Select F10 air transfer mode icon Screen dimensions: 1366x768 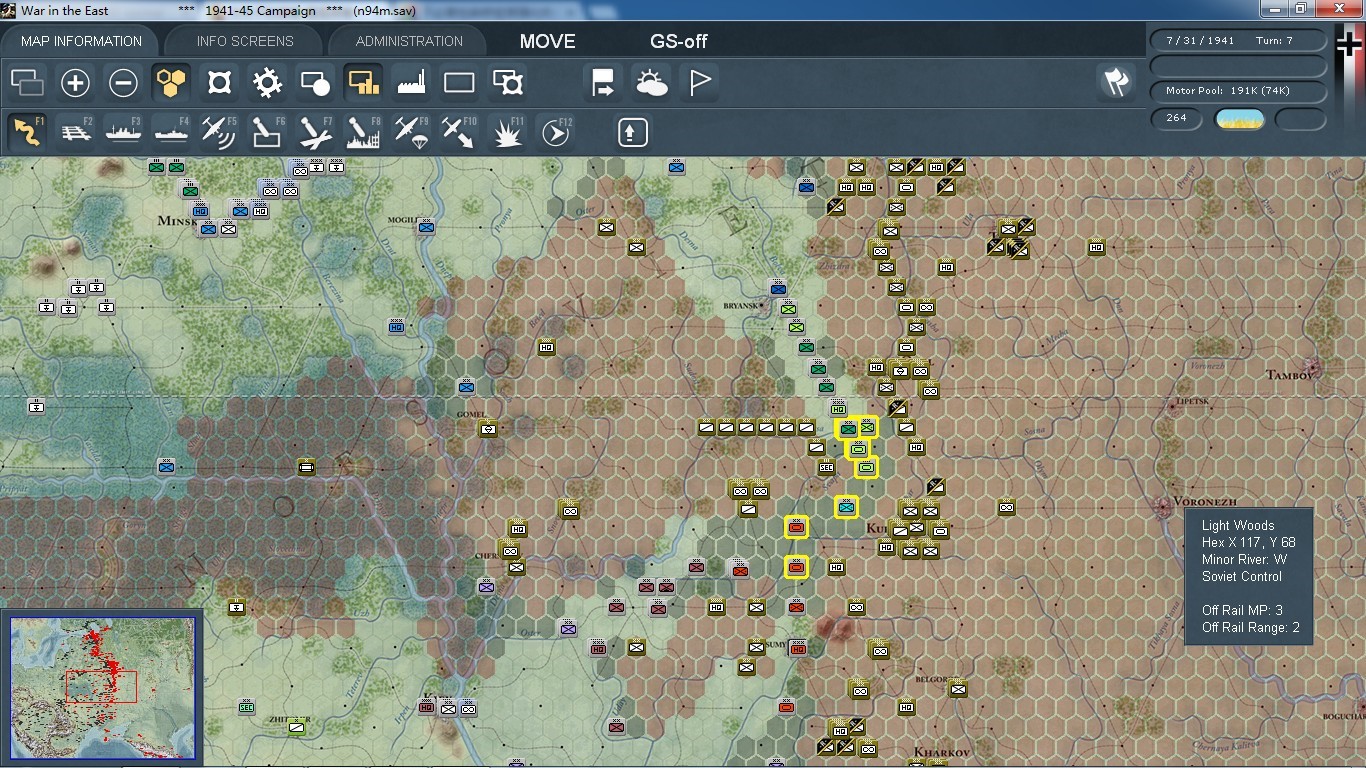click(459, 132)
